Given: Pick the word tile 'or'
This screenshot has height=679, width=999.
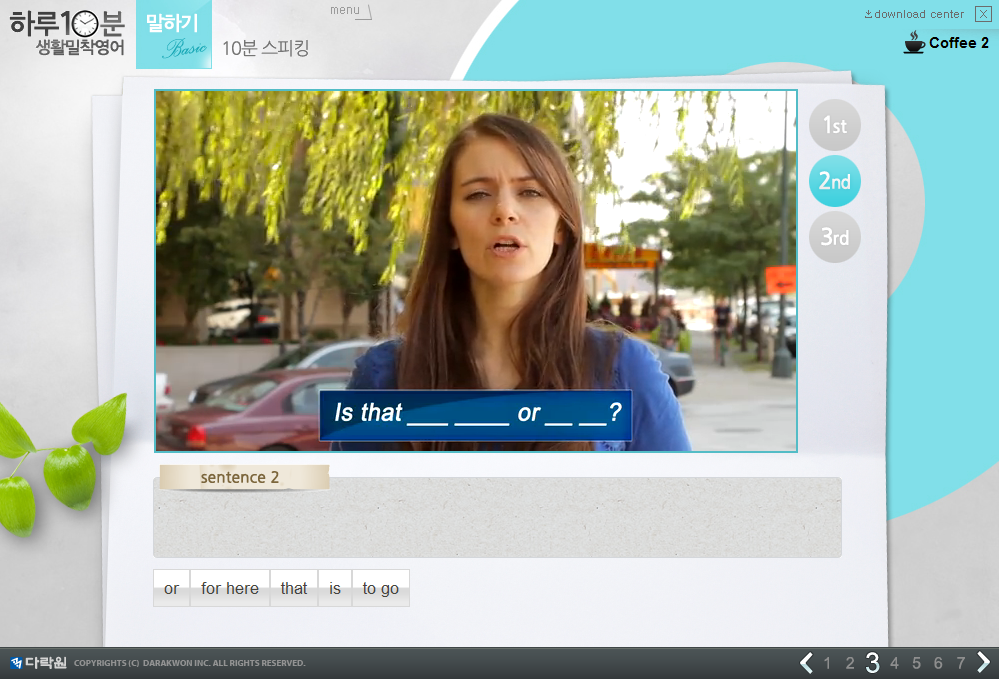Looking at the screenshot, I should (171, 588).
